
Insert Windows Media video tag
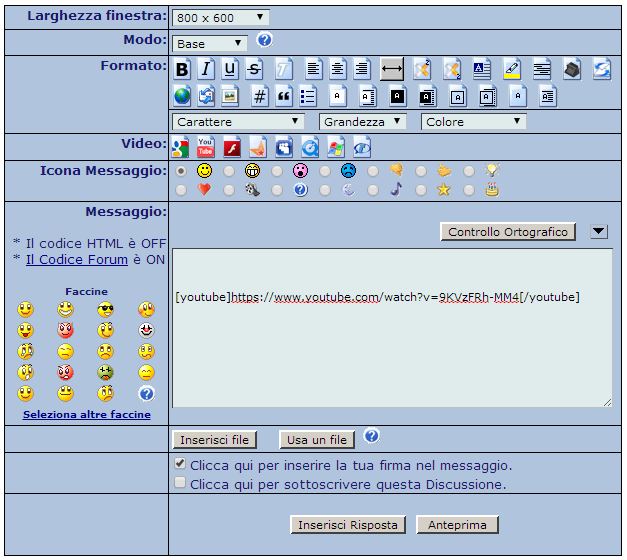pyautogui.click(x=335, y=147)
